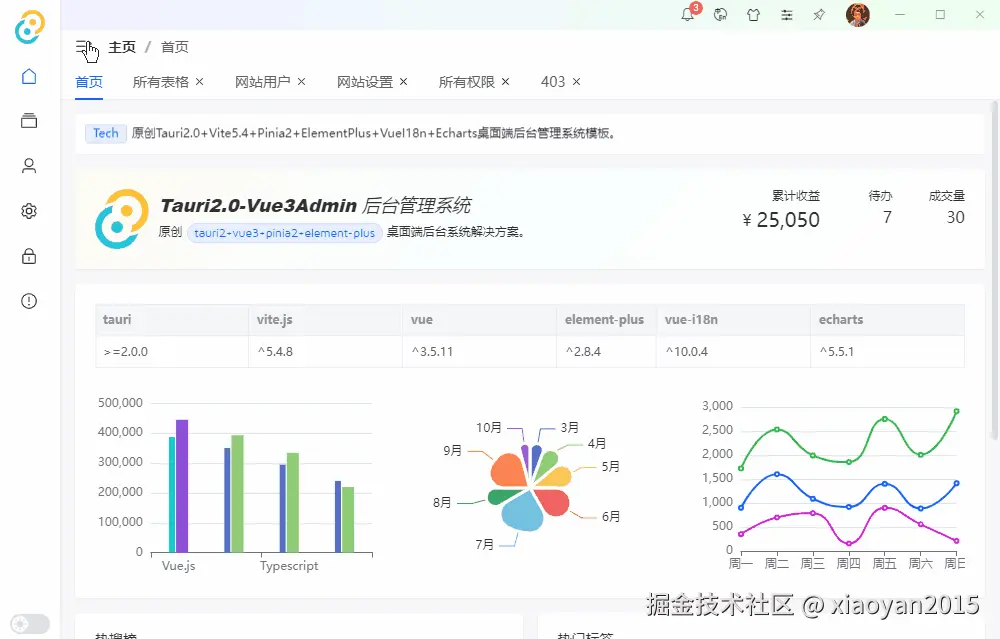Switch language with the globe icon
Screen dimensions: 1000x639
click(721, 15)
